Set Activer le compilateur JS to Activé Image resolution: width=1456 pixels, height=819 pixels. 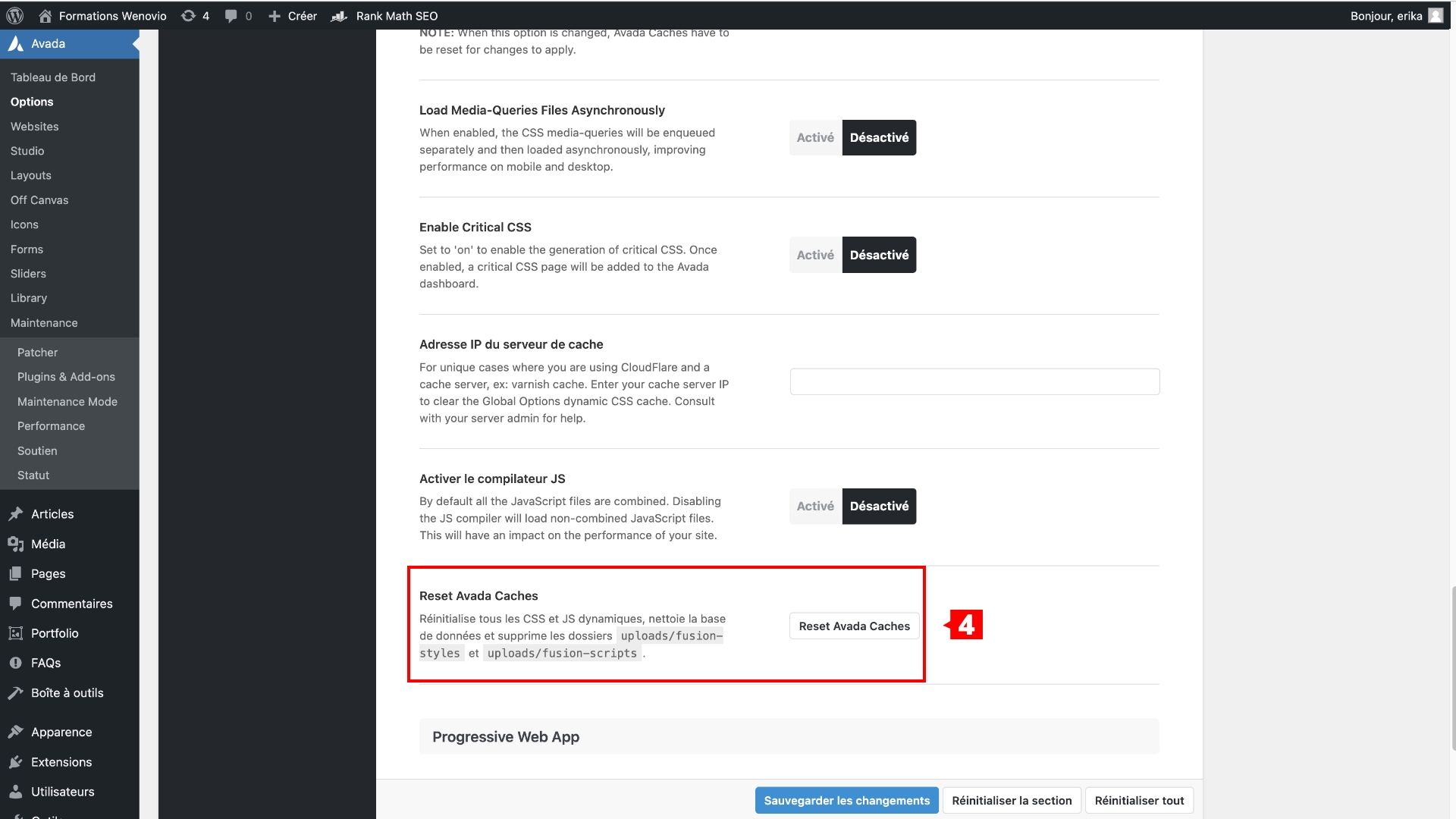click(x=815, y=506)
